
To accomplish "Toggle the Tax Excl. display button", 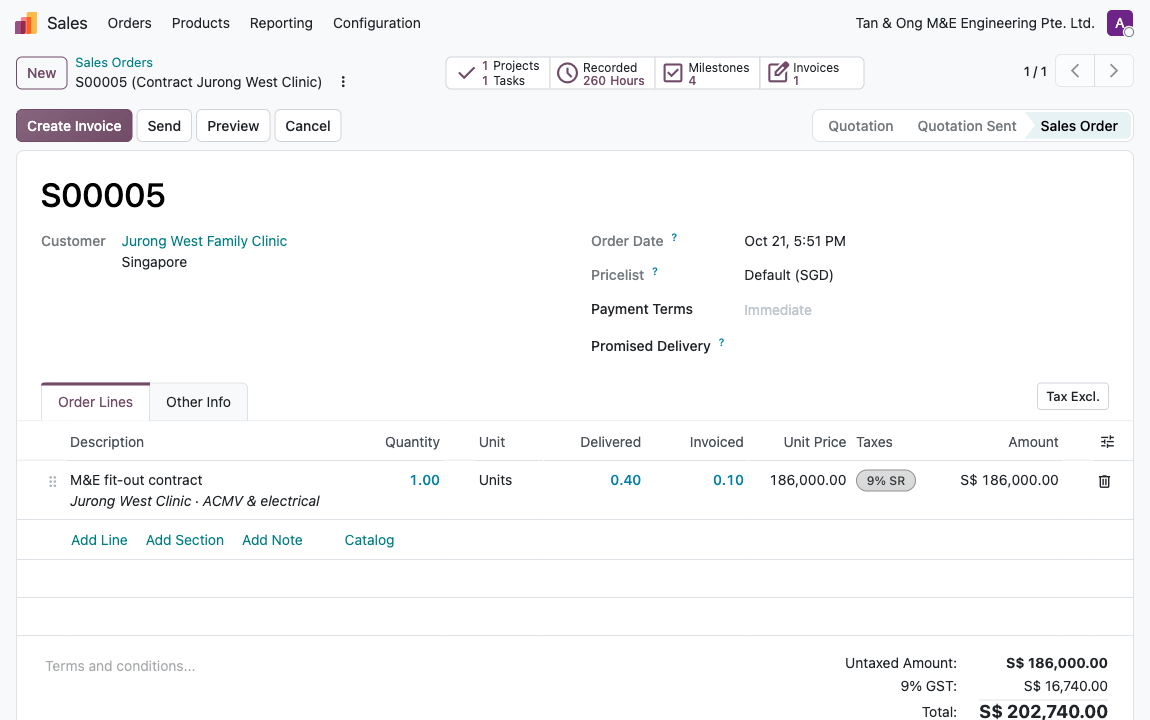I will coord(1072,396).
